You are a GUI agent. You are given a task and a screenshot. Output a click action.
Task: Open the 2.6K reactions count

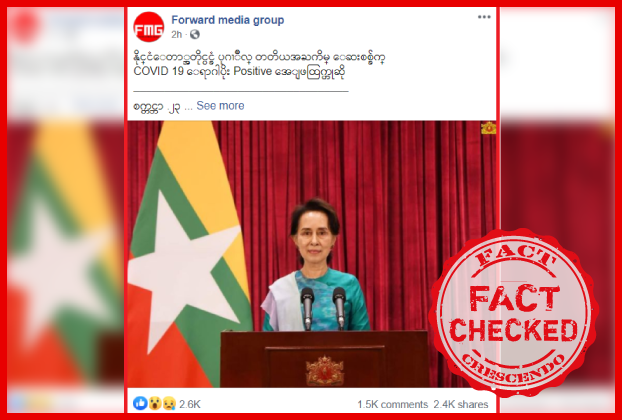click(x=190, y=404)
